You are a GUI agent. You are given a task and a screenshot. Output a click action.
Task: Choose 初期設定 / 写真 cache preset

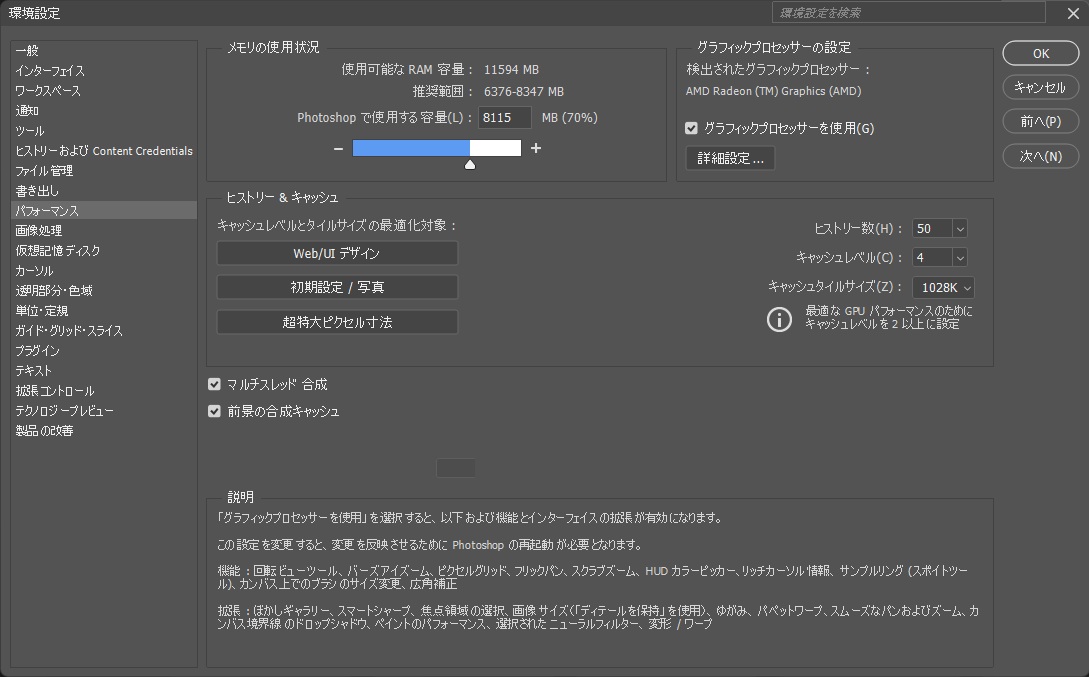click(x=337, y=287)
